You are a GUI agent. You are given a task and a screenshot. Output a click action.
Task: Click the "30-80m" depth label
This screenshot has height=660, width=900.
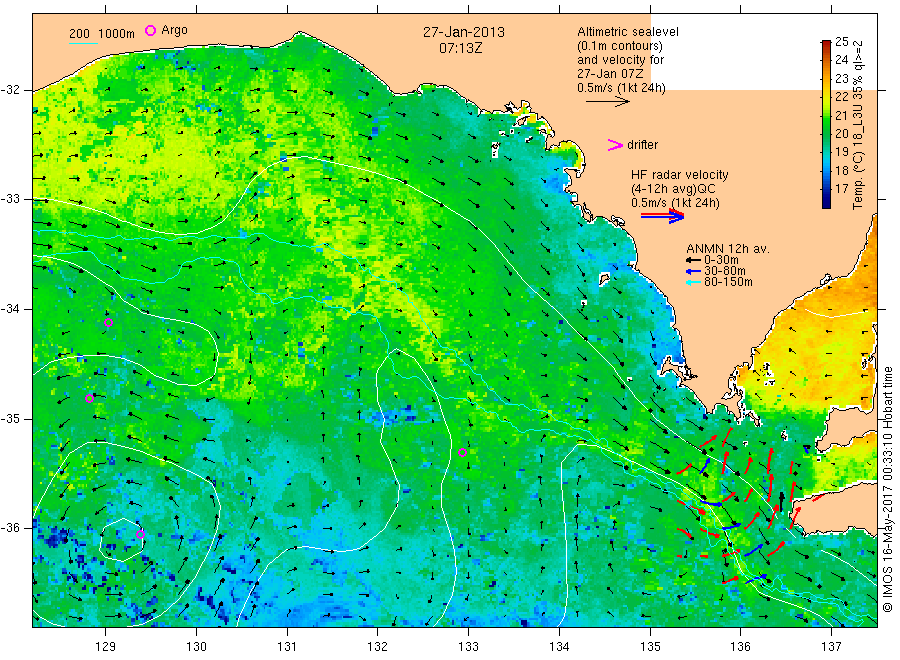tap(725, 271)
